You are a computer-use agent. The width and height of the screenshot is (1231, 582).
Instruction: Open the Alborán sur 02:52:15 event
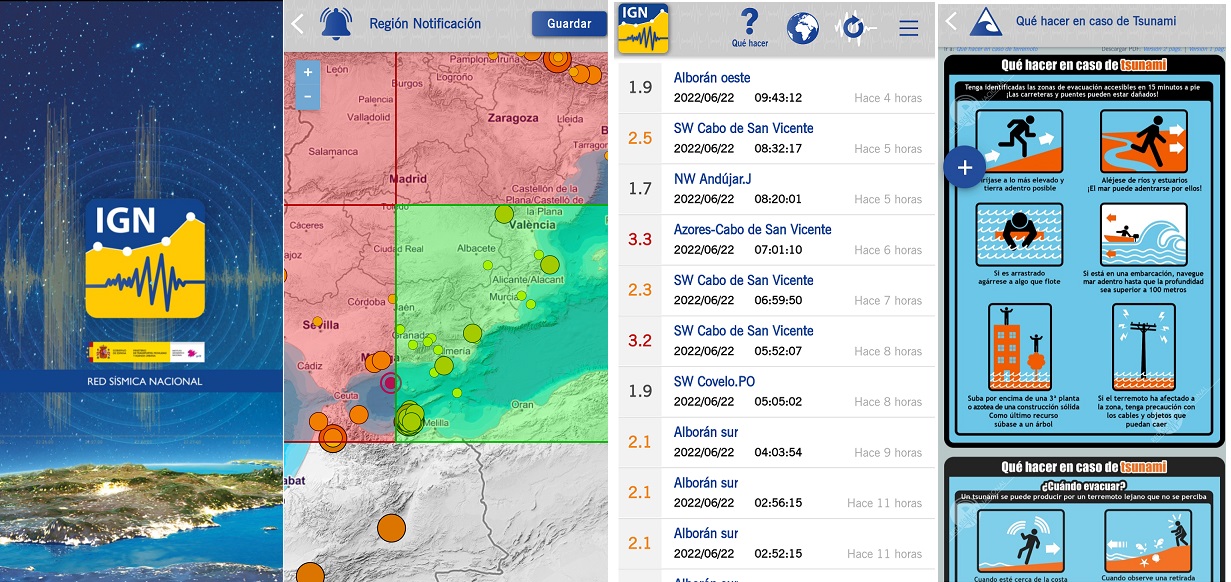(777, 544)
